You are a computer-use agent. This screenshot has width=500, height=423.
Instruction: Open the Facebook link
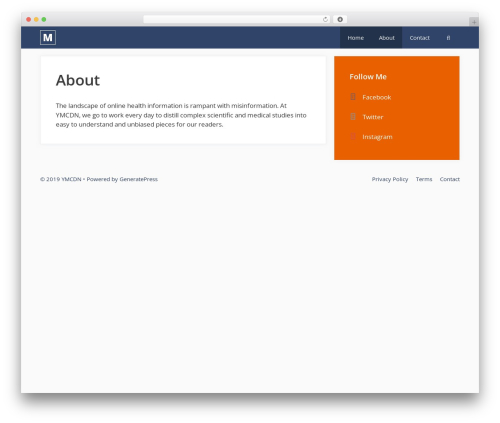[x=377, y=97]
